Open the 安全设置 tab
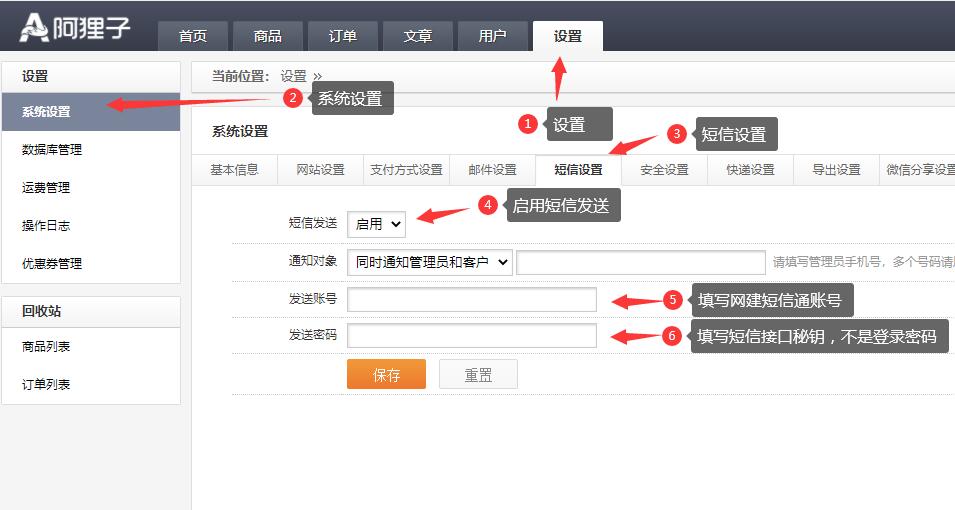The height and width of the screenshot is (510, 955). click(664, 170)
